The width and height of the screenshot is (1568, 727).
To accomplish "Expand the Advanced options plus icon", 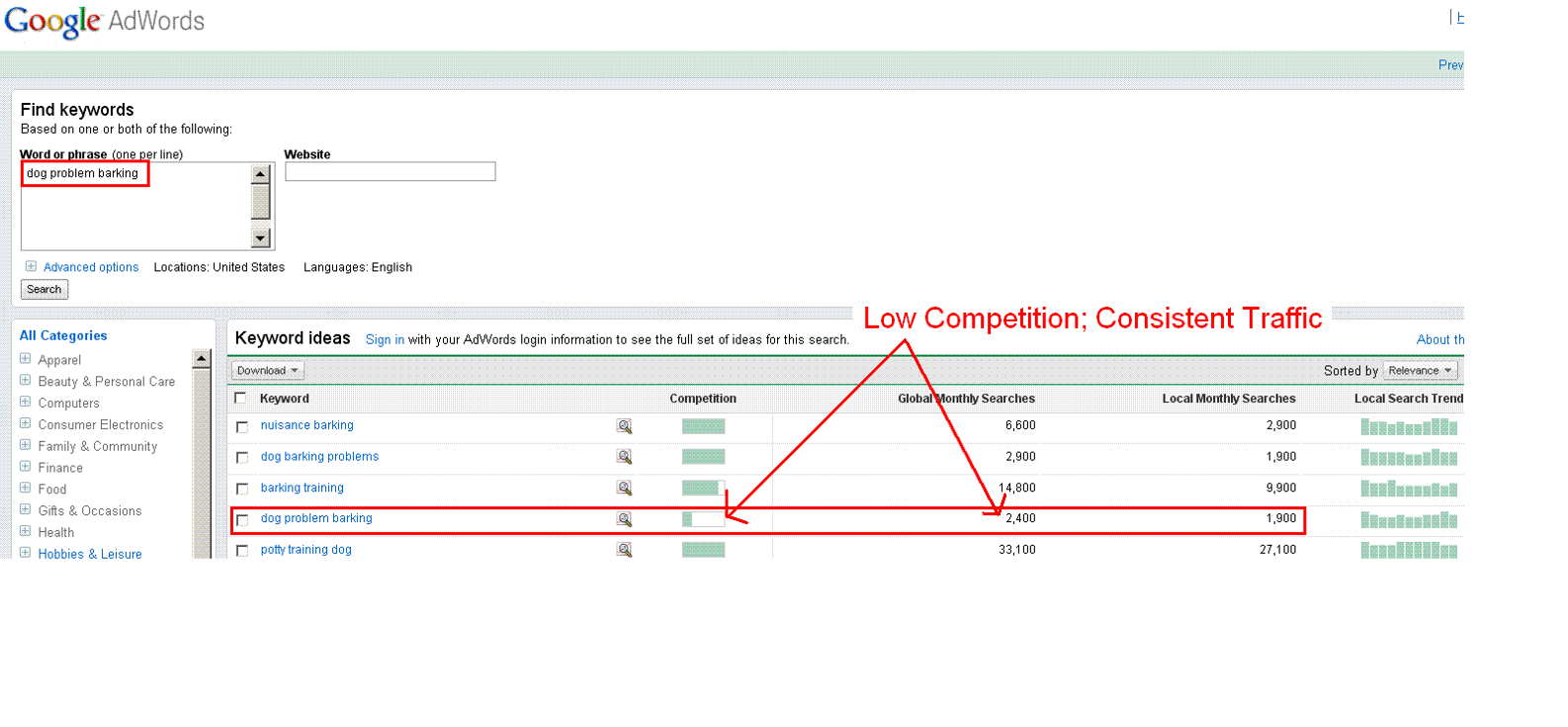I will [31, 267].
